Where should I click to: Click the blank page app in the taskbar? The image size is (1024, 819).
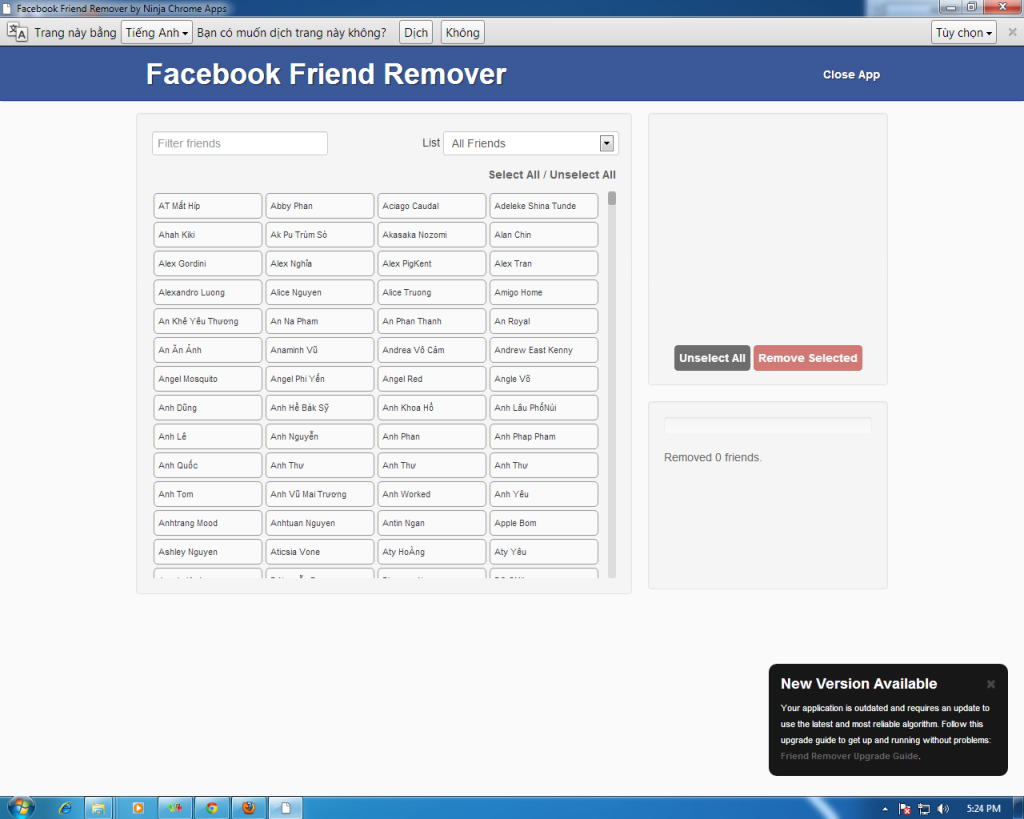pos(286,809)
